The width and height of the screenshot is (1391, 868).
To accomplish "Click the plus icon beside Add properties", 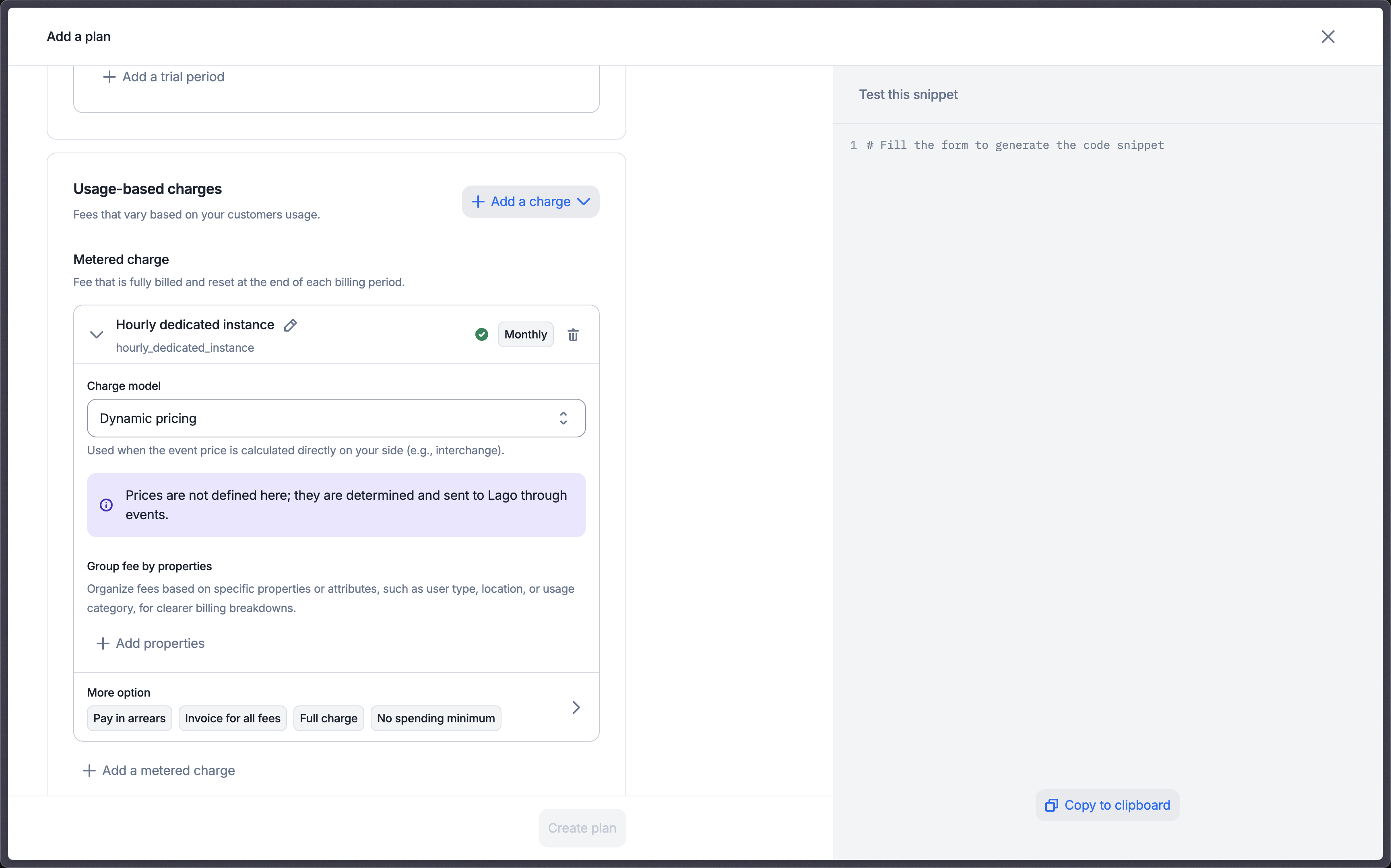I will point(103,643).
